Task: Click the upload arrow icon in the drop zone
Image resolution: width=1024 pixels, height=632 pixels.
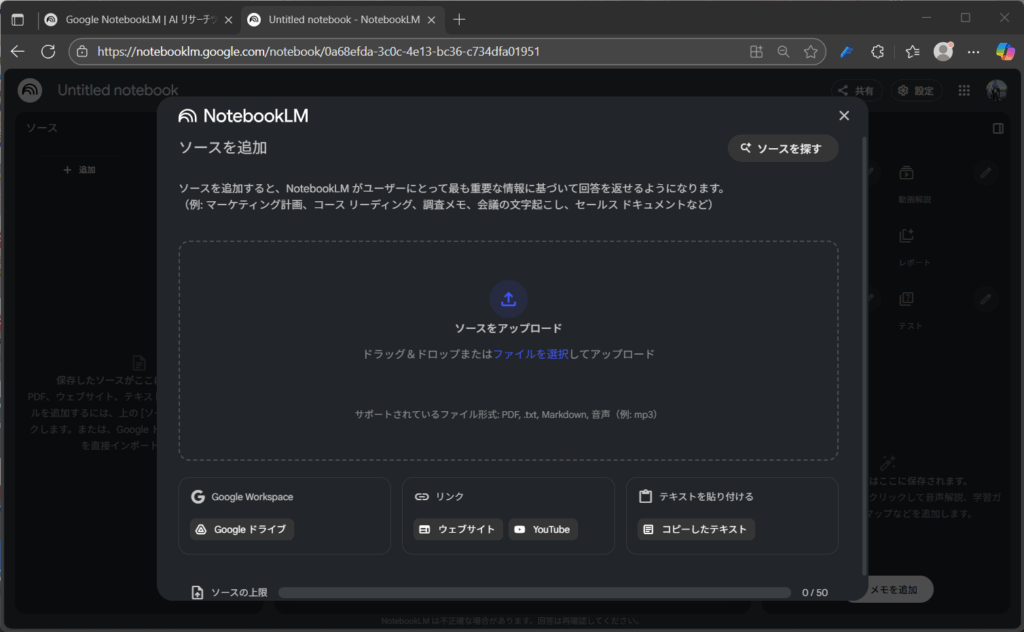Action: click(508, 299)
